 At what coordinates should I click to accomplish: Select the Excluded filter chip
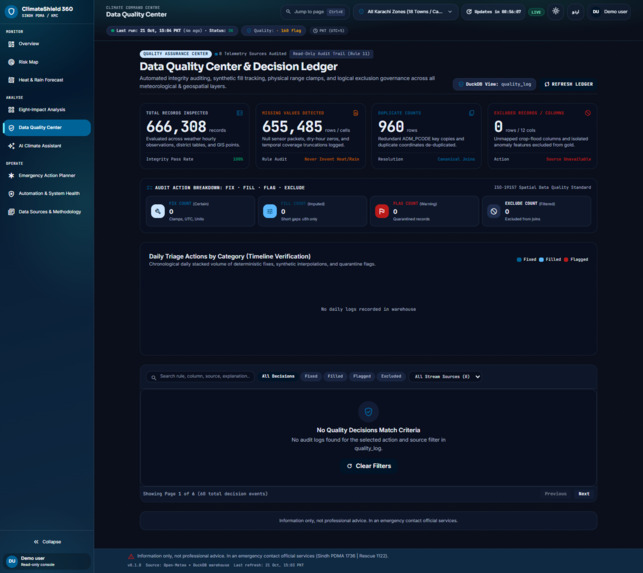tap(391, 377)
